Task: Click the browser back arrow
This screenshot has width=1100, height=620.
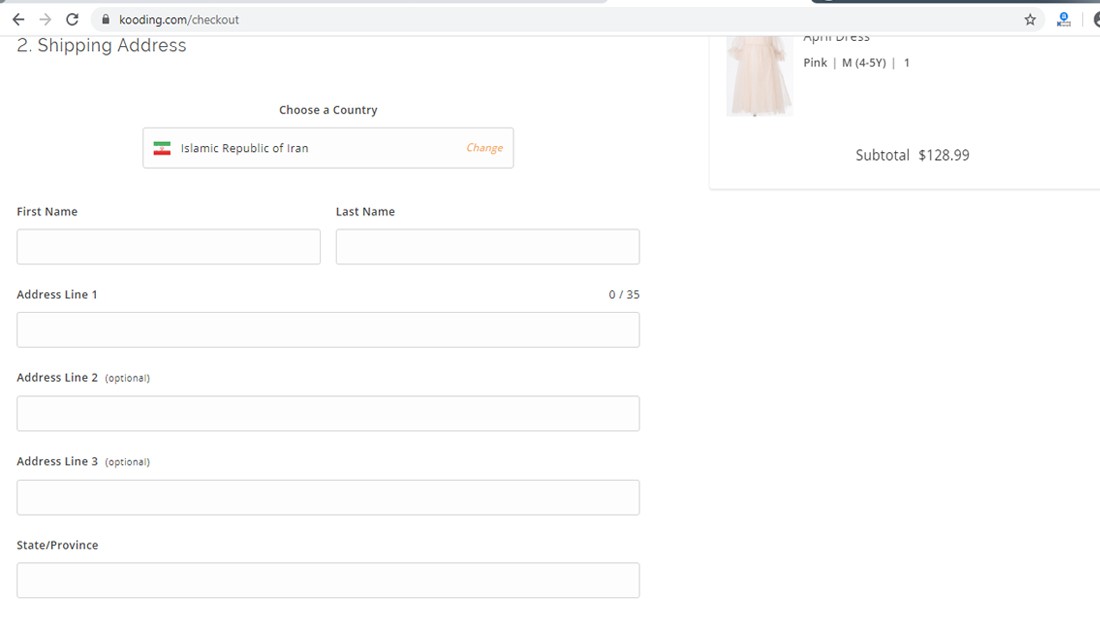Action: [18, 20]
